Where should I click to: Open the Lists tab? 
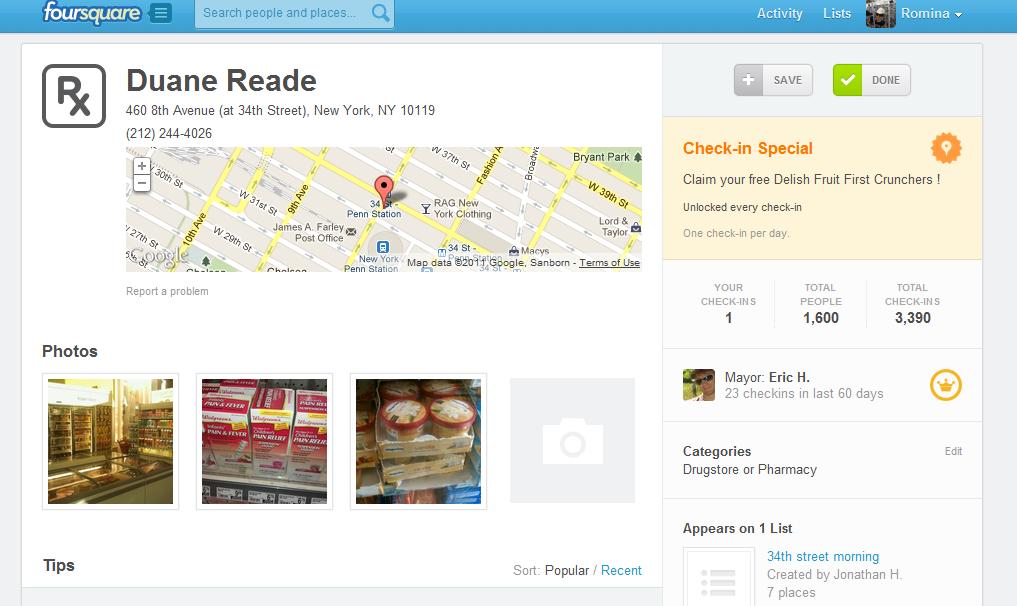(837, 14)
